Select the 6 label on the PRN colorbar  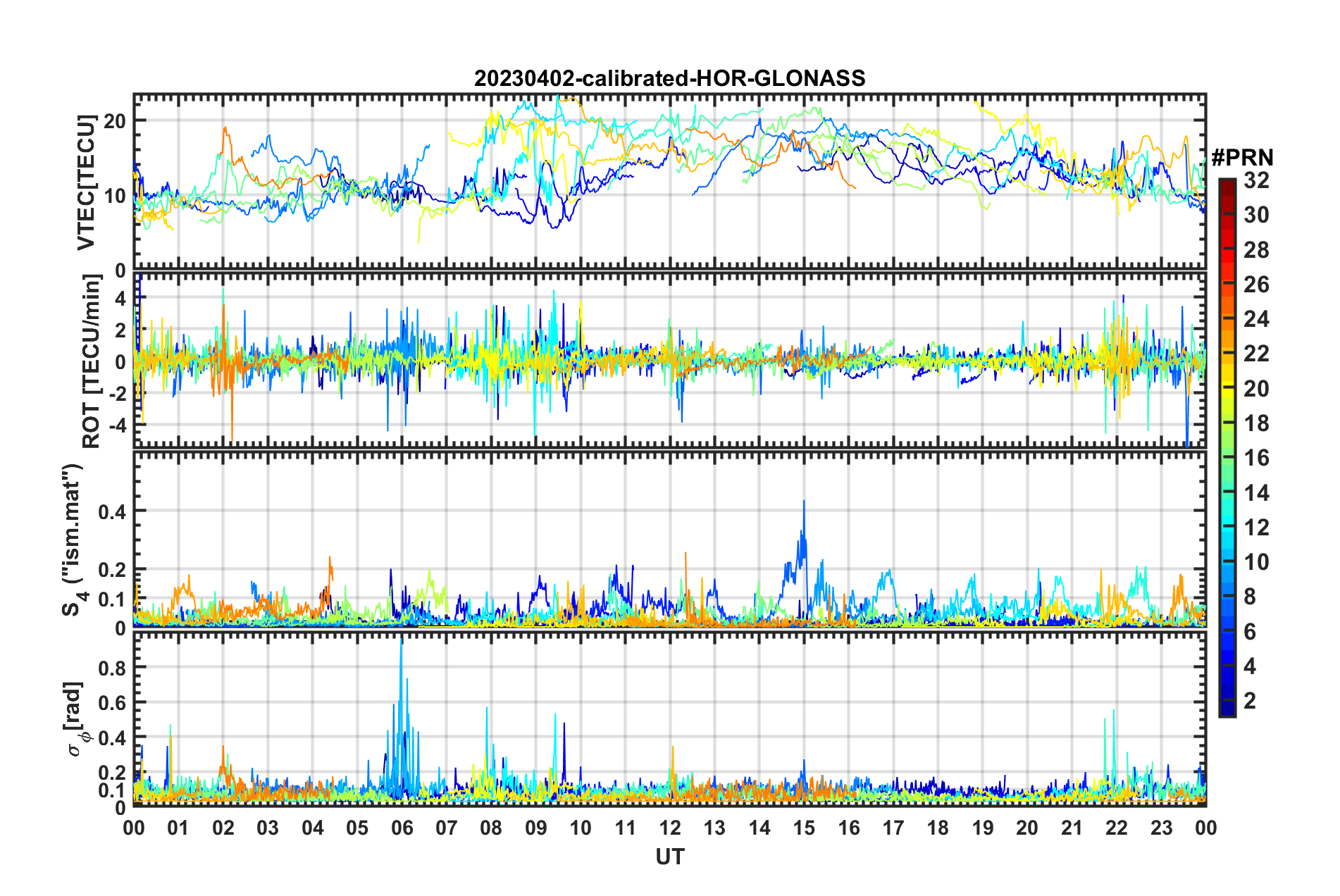click(x=1251, y=632)
